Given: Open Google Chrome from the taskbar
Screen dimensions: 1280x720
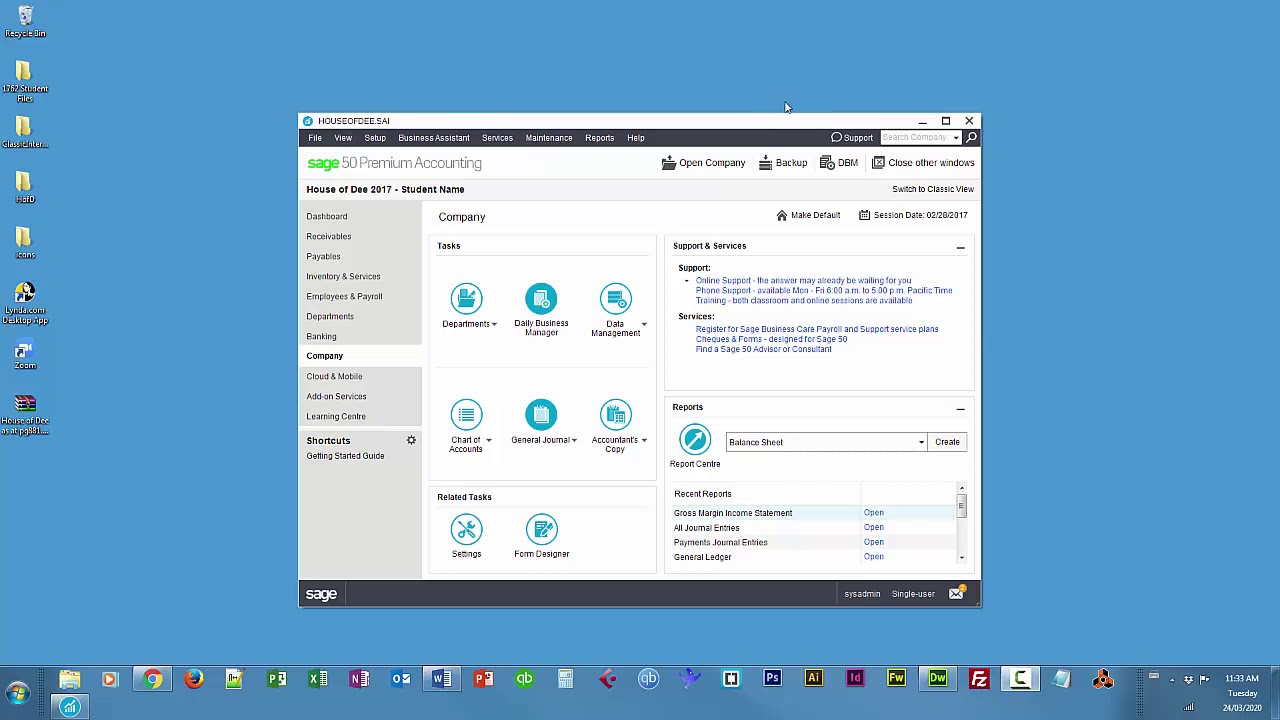Looking at the screenshot, I should [152, 680].
